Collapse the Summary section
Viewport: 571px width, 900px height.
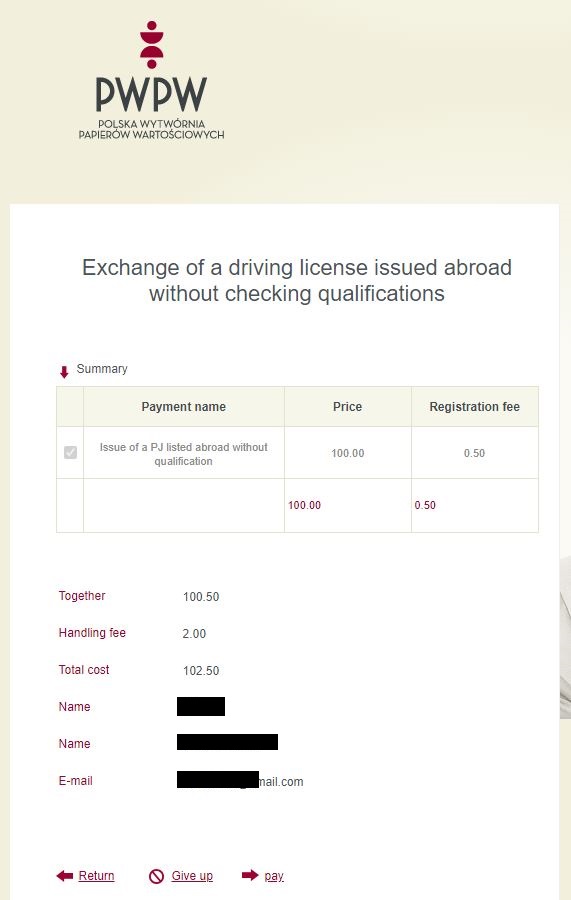click(102, 368)
